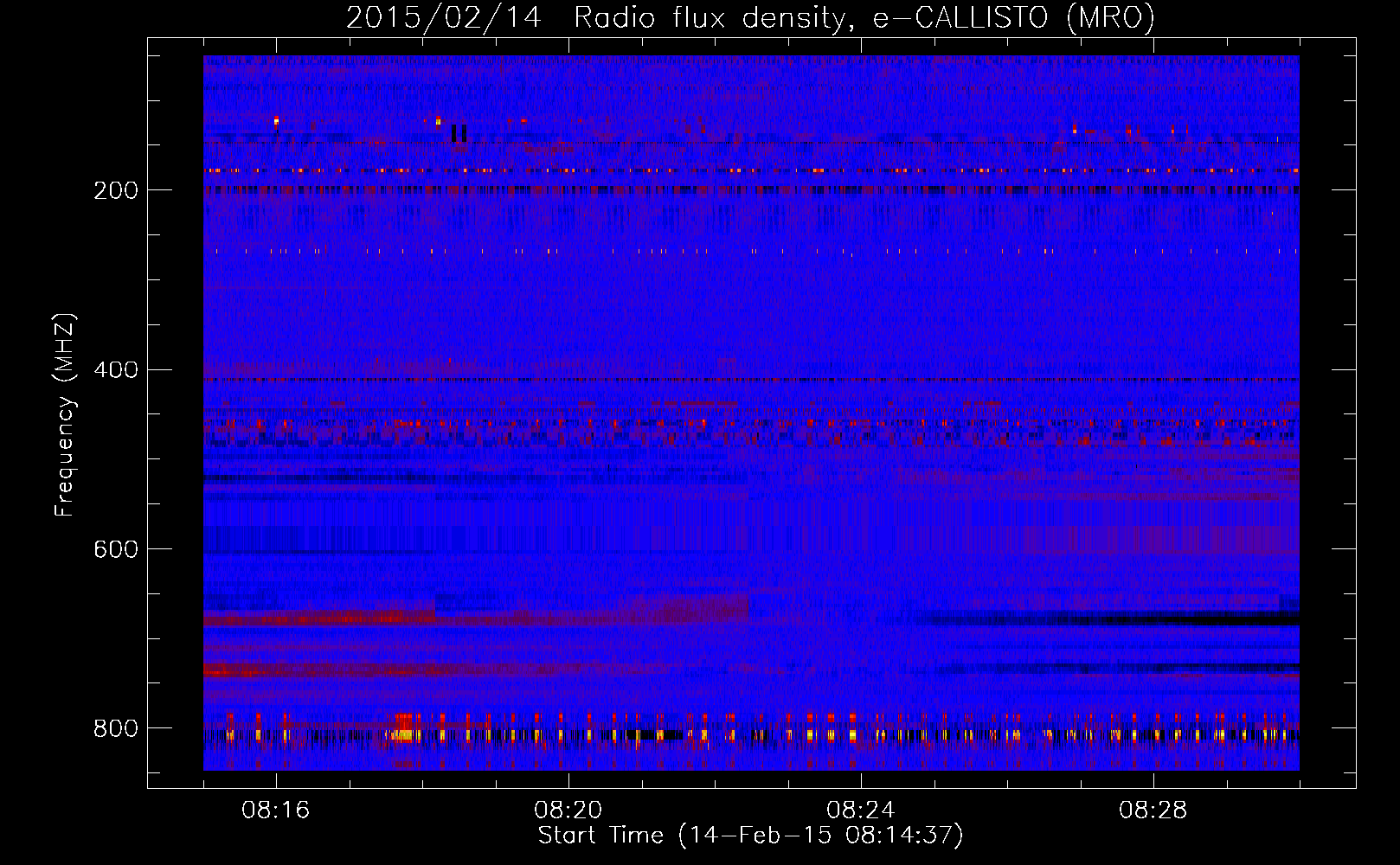The height and width of the screenshot is (865, 1400).
Task: Click the 600 frequency tick label
Action: (115, 549)
